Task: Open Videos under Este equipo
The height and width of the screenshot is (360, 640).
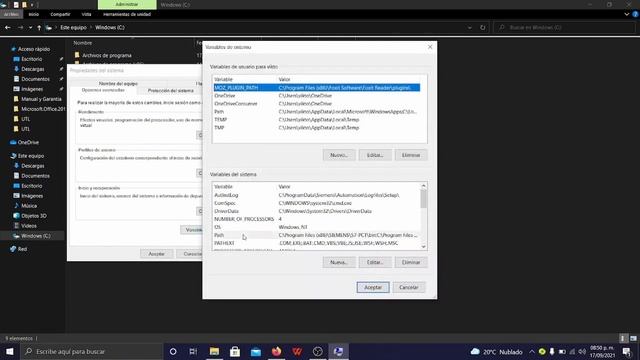Action: point(29,226)
